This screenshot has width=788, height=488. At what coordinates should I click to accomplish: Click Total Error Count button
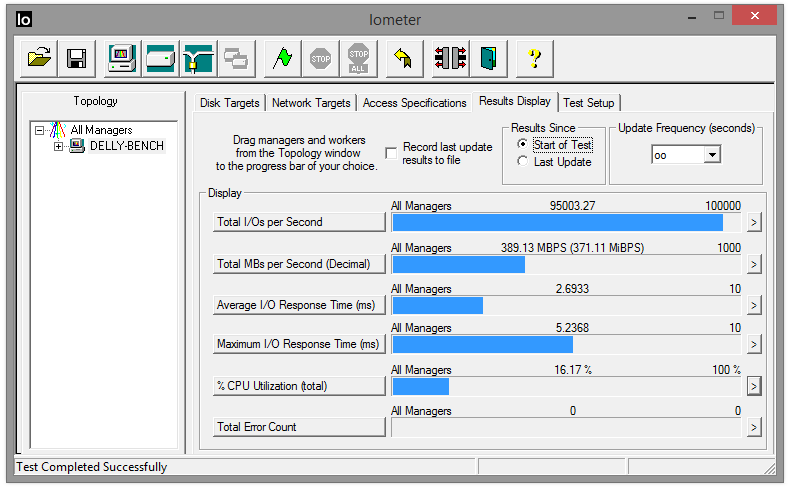[299, 427]
